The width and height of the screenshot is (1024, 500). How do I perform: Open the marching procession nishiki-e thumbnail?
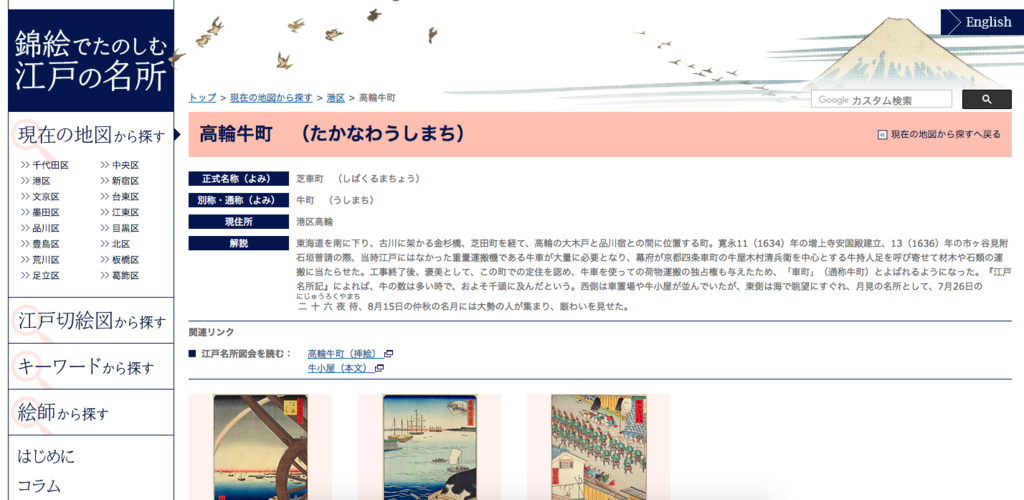[599, 447]
